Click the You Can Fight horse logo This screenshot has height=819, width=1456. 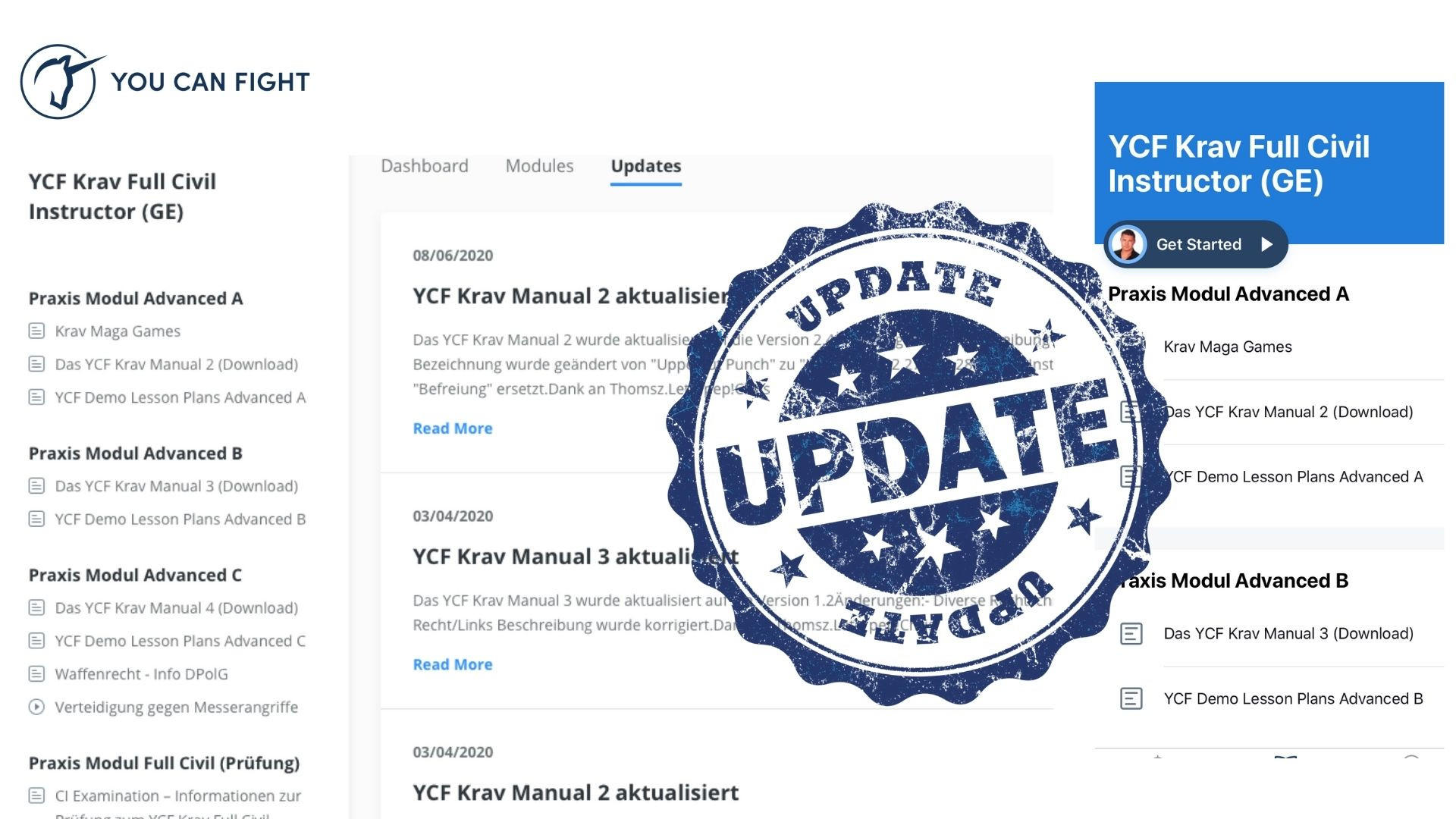tap(59, 82)
